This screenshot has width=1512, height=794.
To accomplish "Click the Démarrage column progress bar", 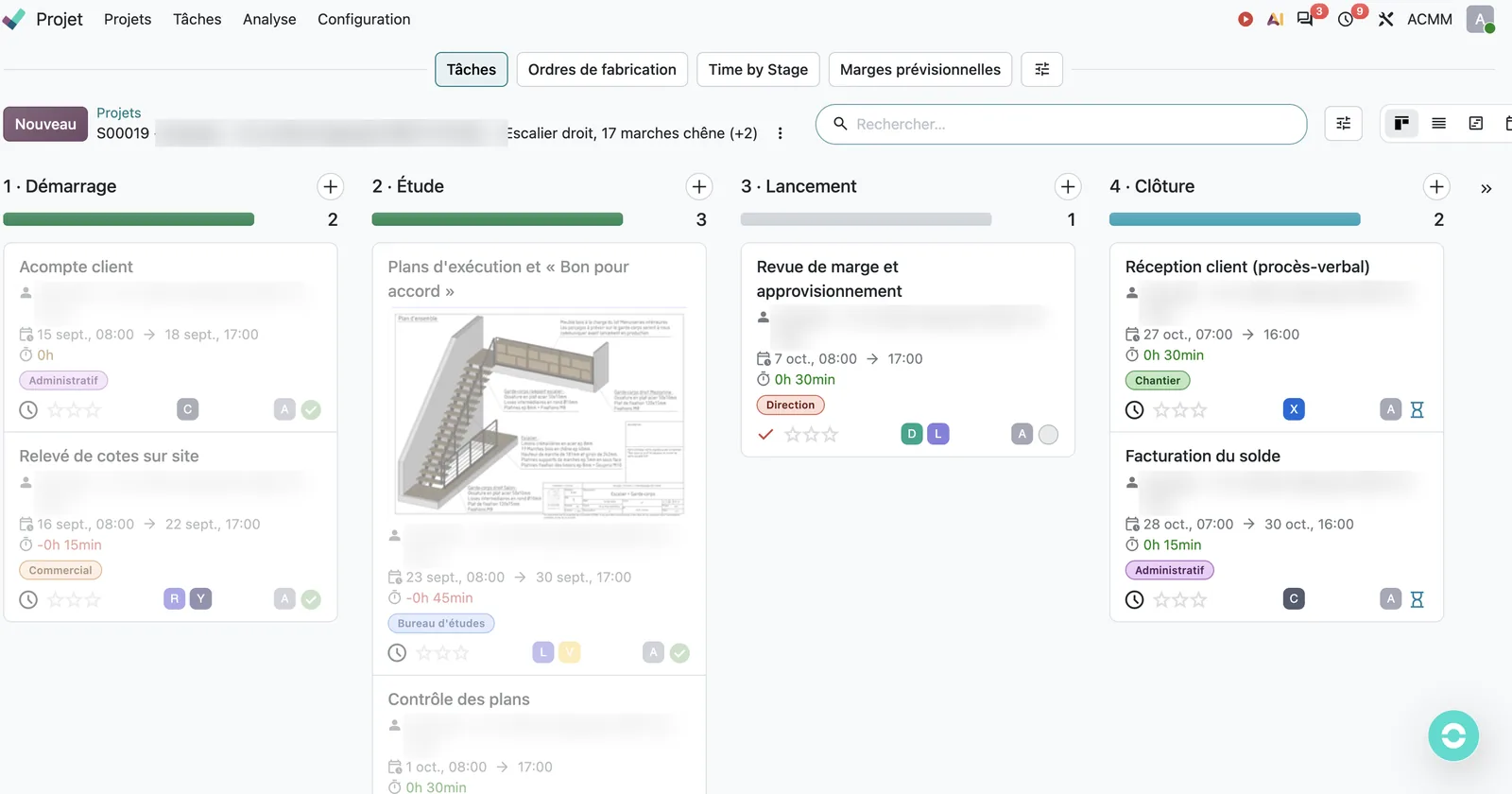I will pyautogui.click(x=129, y=219).
